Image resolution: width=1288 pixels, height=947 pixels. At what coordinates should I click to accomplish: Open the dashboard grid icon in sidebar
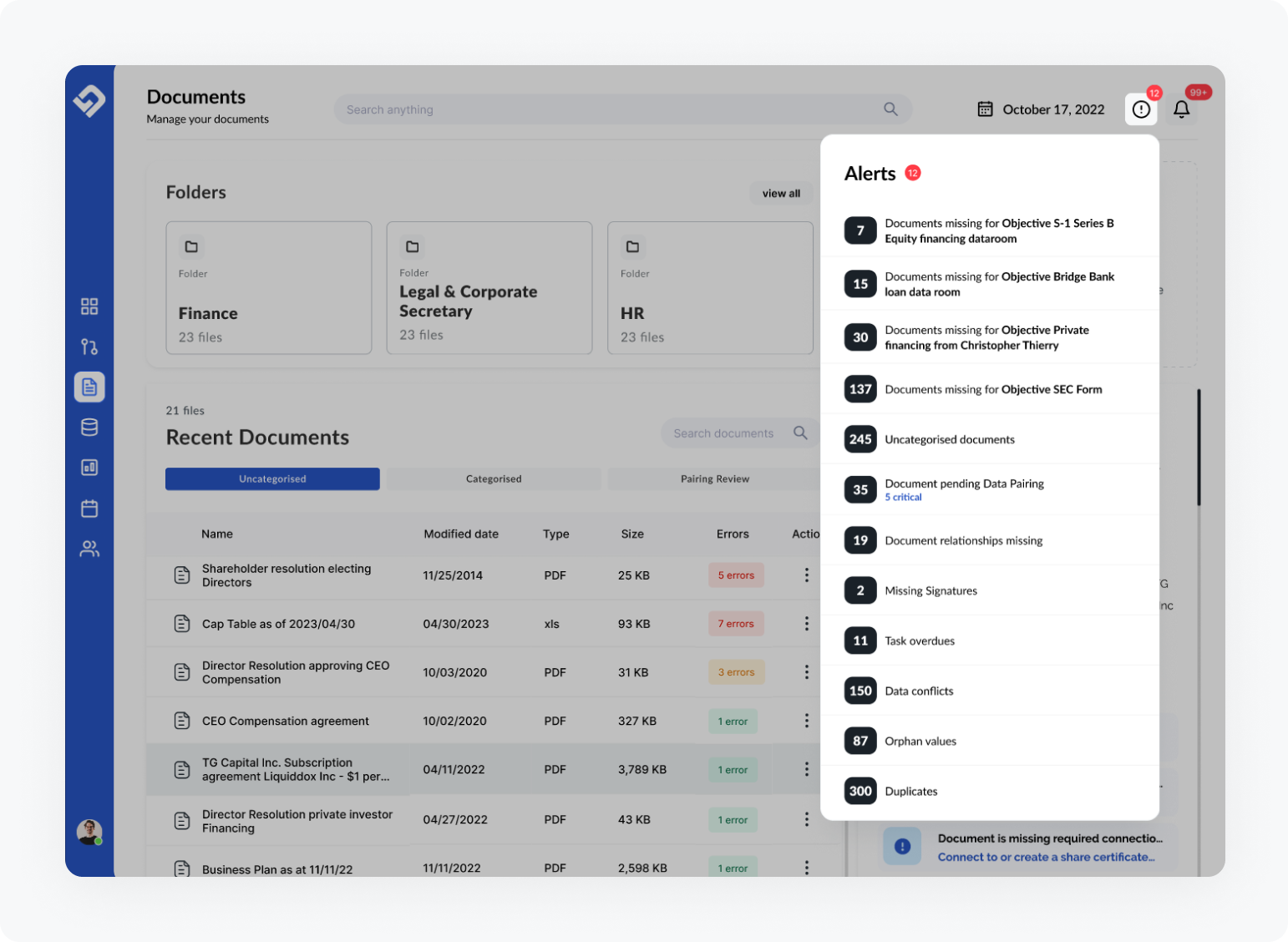89,306
